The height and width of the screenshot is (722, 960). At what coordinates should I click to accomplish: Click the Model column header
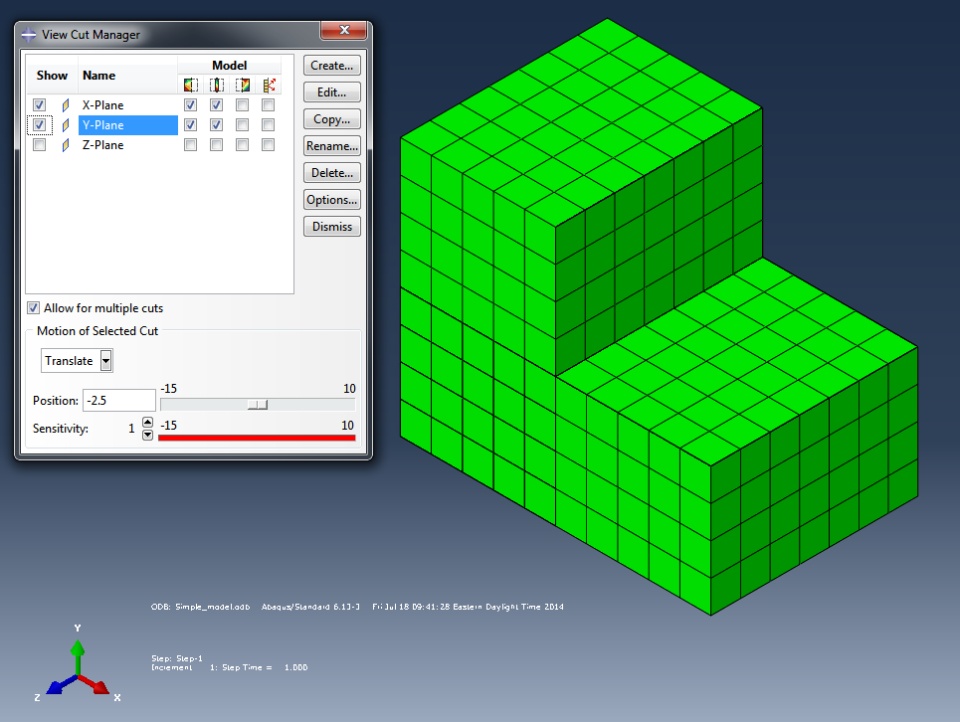click(230, 66)
